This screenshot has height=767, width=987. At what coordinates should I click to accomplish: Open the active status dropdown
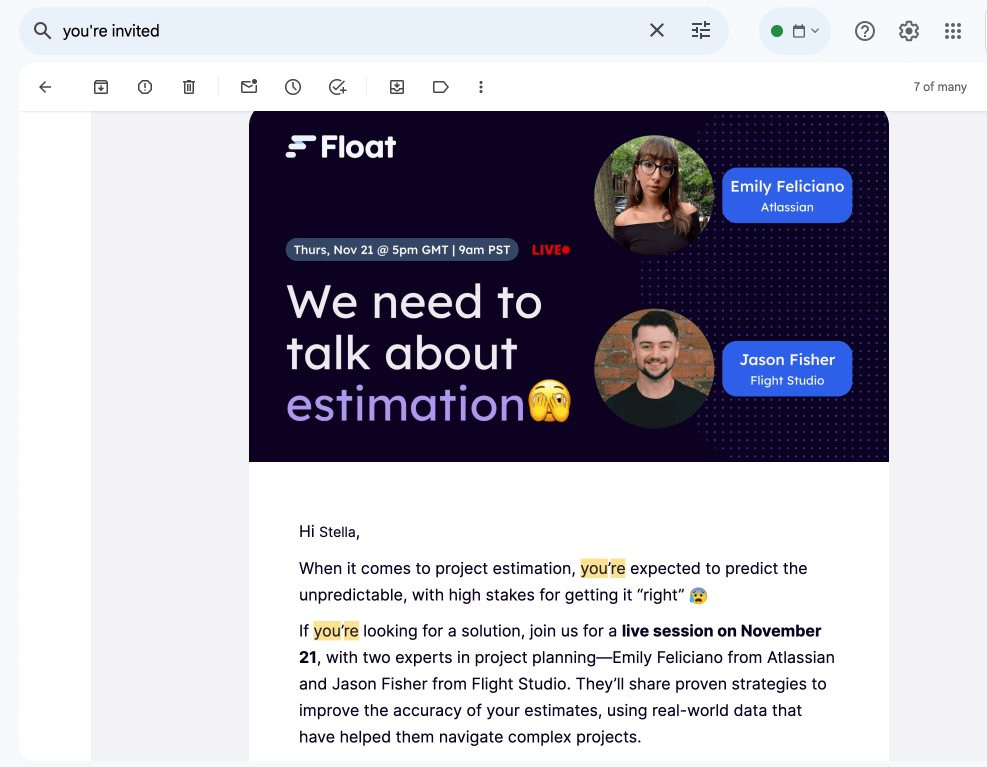click(x=794, y=31)
